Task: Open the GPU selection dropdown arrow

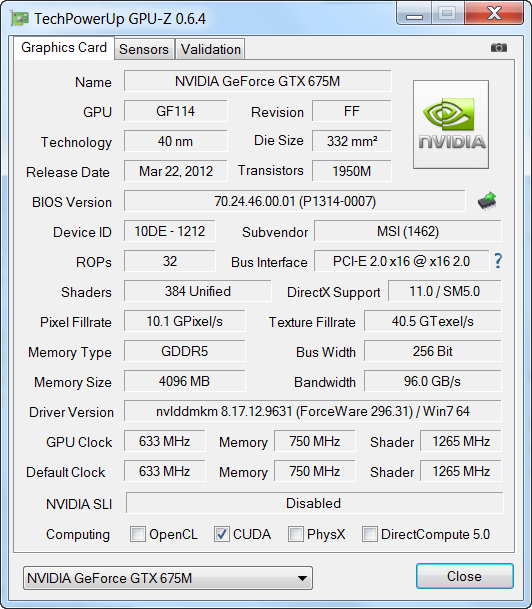Action: click(303, 578)
